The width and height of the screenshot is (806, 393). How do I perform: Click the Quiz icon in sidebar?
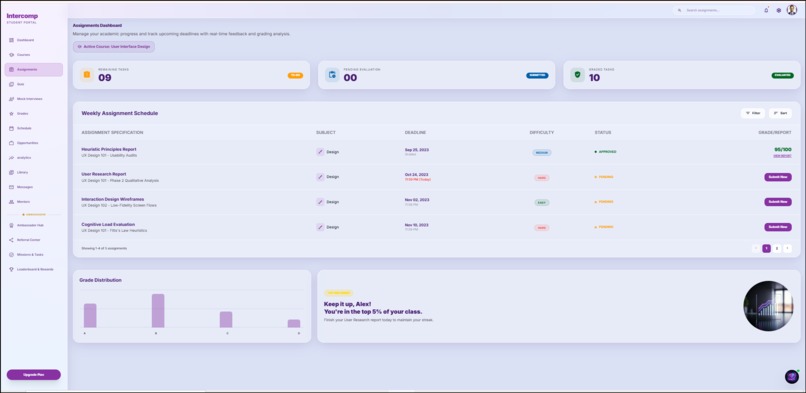tap(11, 84)
